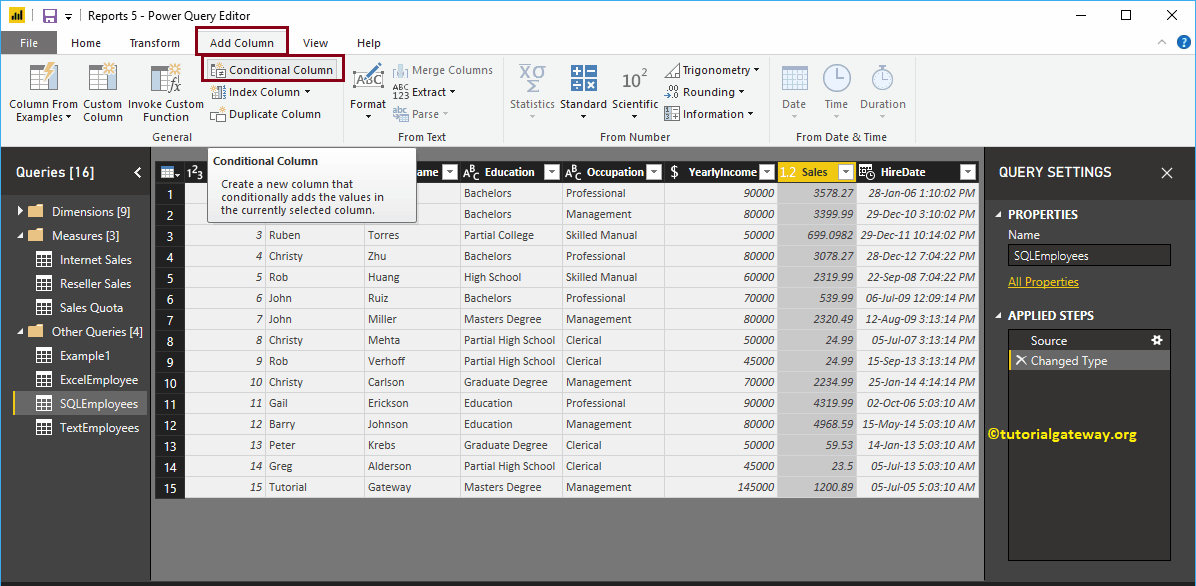Click the Date icon
The height and width of the screenshot is (586, 1196).
(x=794, y=79)
